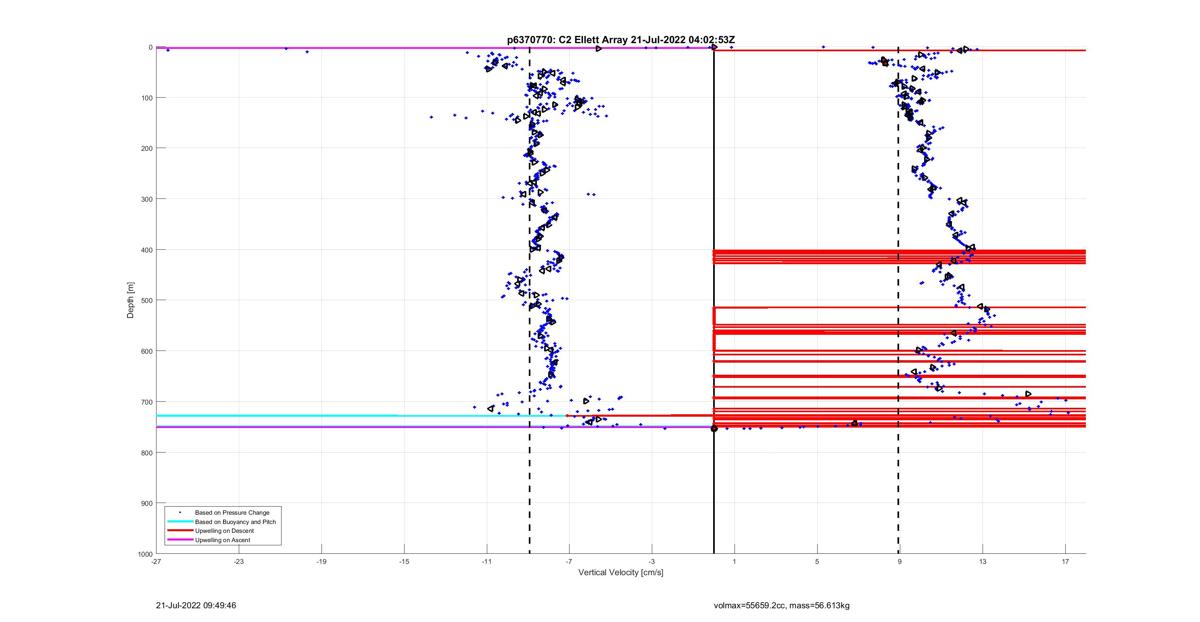Click the timestamp "21-Jul-2022 09:49:46" below the plot
The width and height of the screenshot is (1200, 622).
tap(196, 605)
